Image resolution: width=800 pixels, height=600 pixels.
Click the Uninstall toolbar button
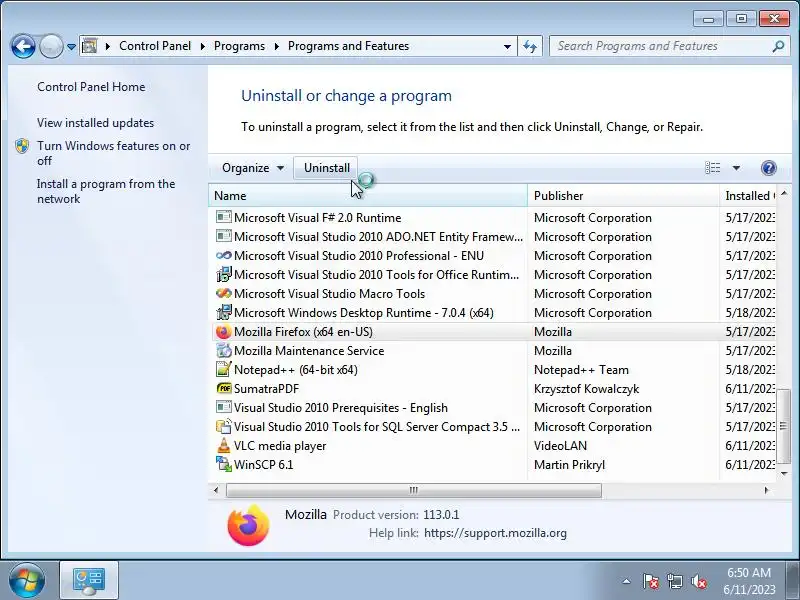point(327,168)
